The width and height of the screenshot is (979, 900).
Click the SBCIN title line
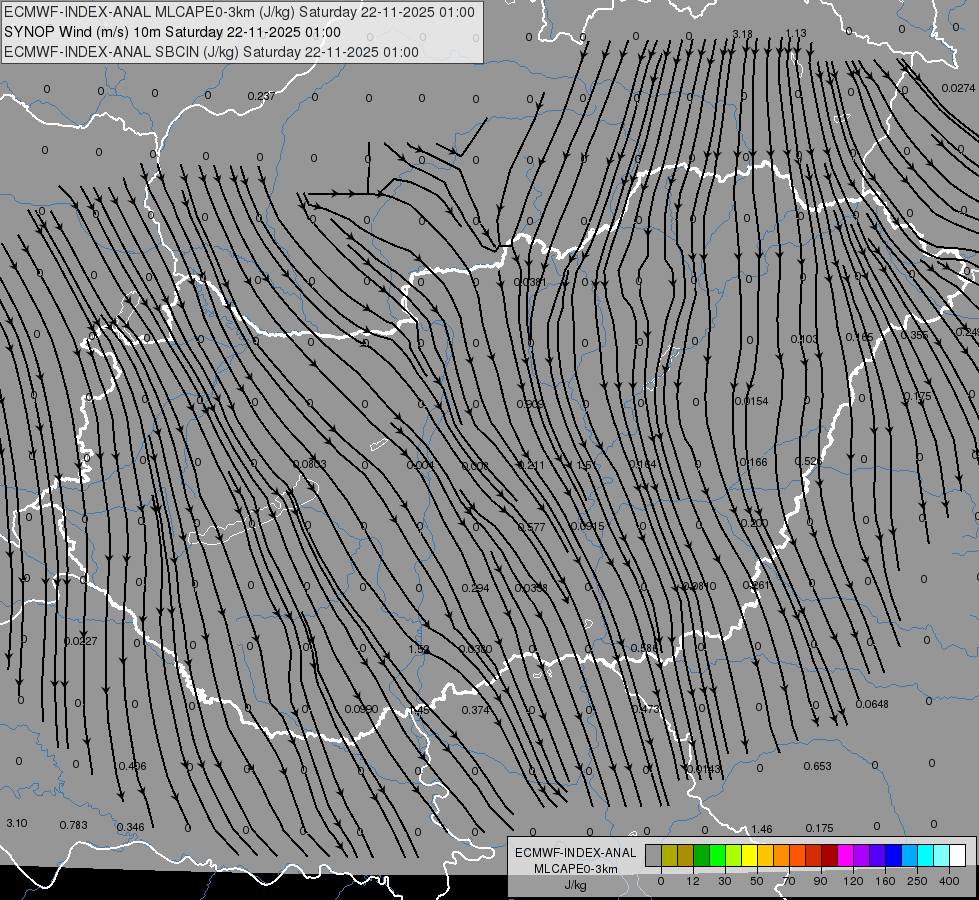point(211,52)
